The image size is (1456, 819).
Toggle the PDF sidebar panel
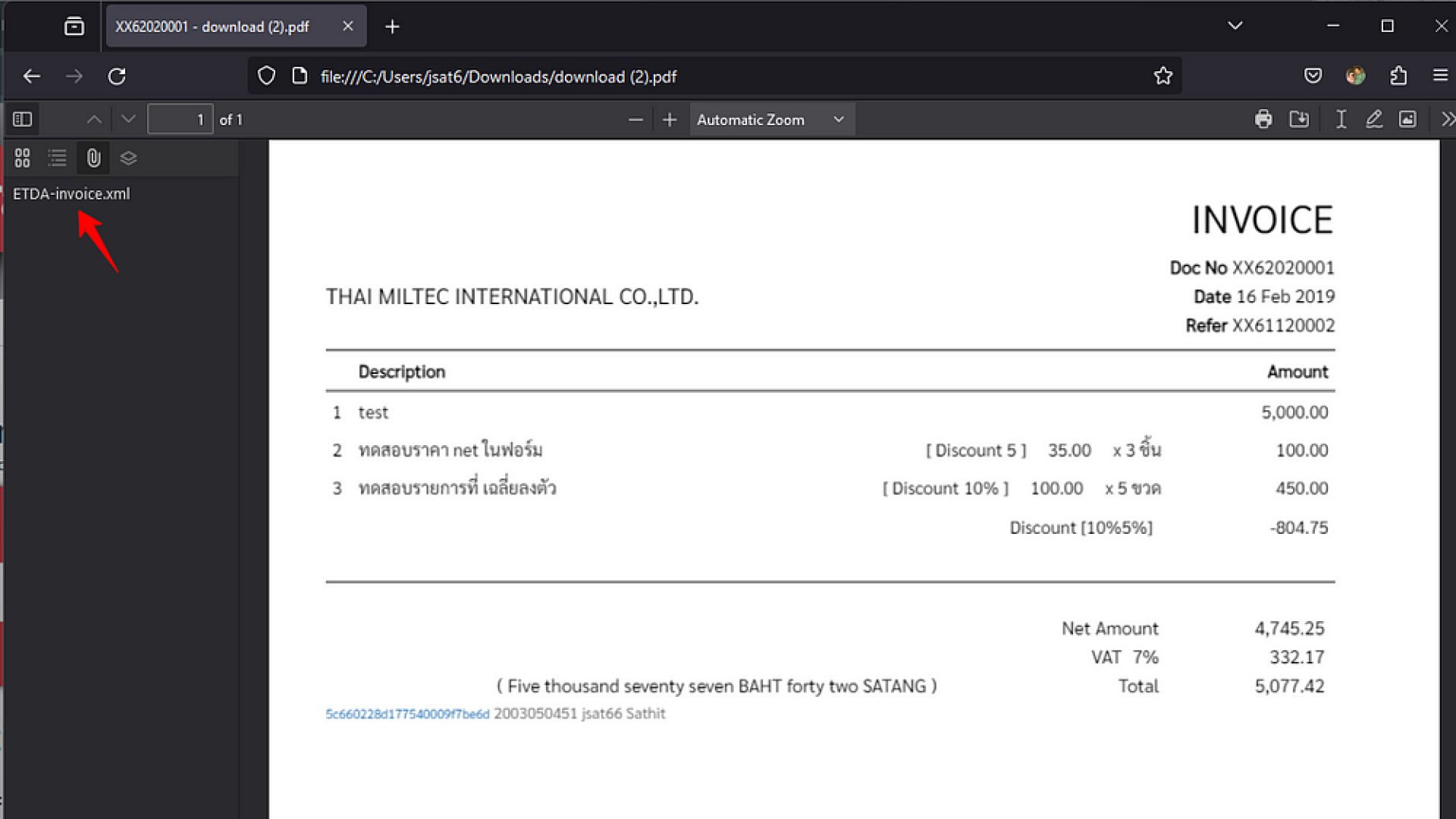[x=23, y=119]
